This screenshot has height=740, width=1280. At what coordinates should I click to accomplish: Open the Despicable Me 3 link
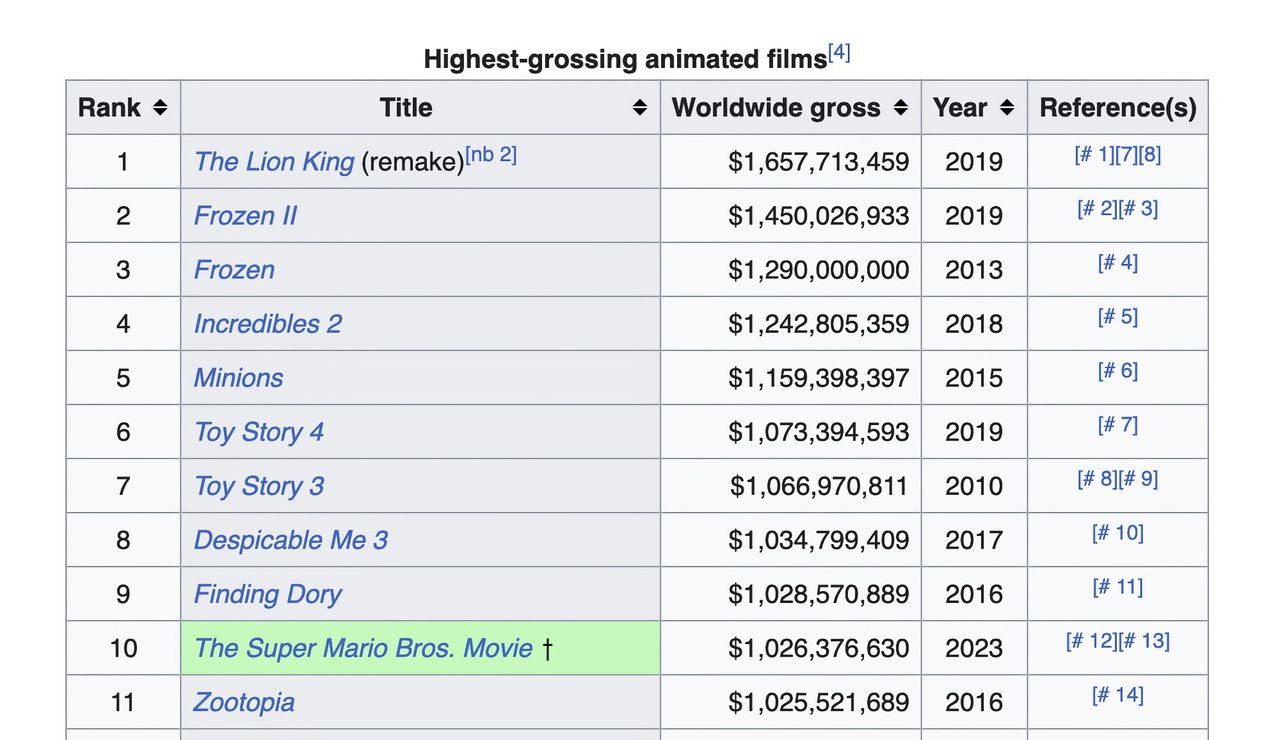[x=290, y=540]
